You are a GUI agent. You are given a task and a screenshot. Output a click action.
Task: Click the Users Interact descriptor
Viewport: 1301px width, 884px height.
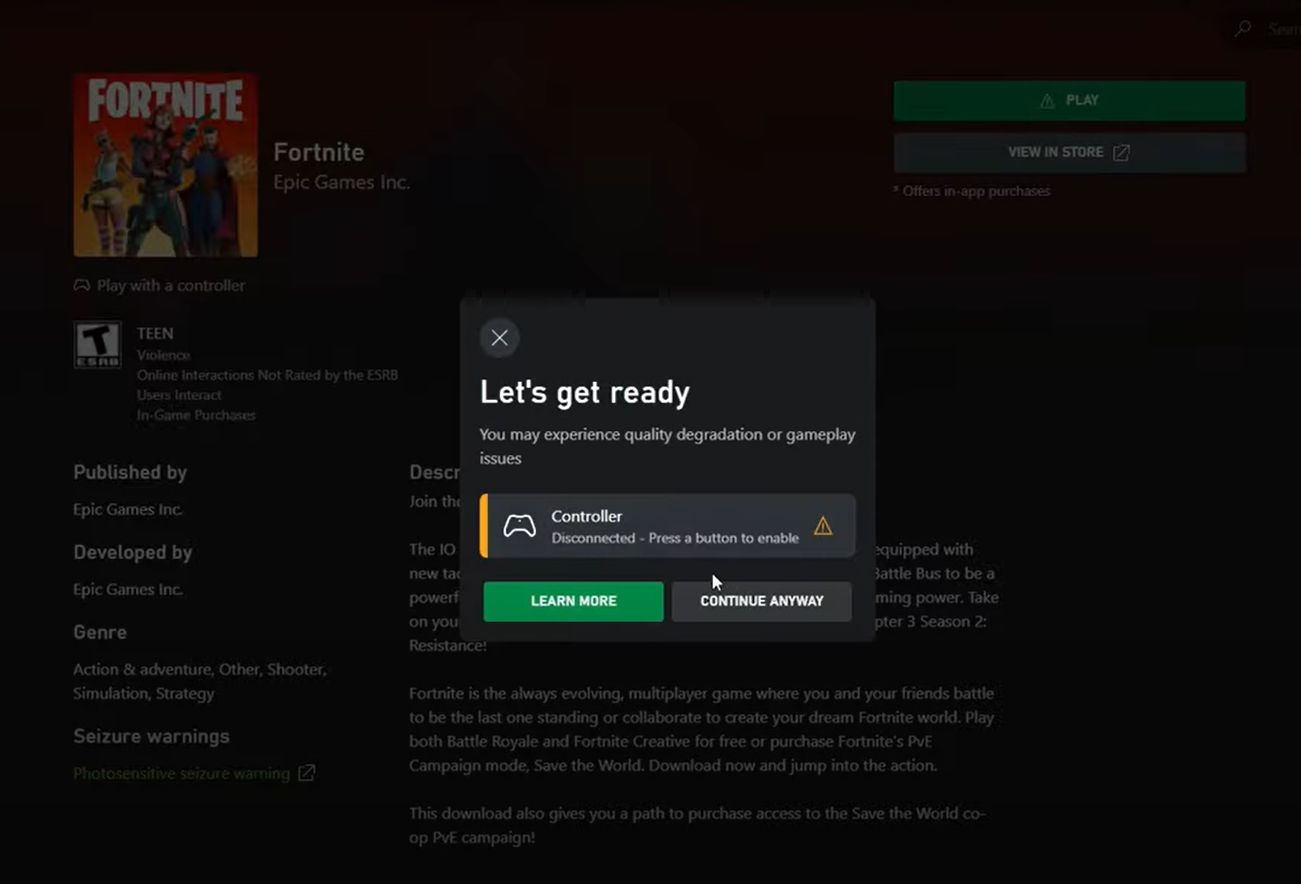tap(179, 395)
